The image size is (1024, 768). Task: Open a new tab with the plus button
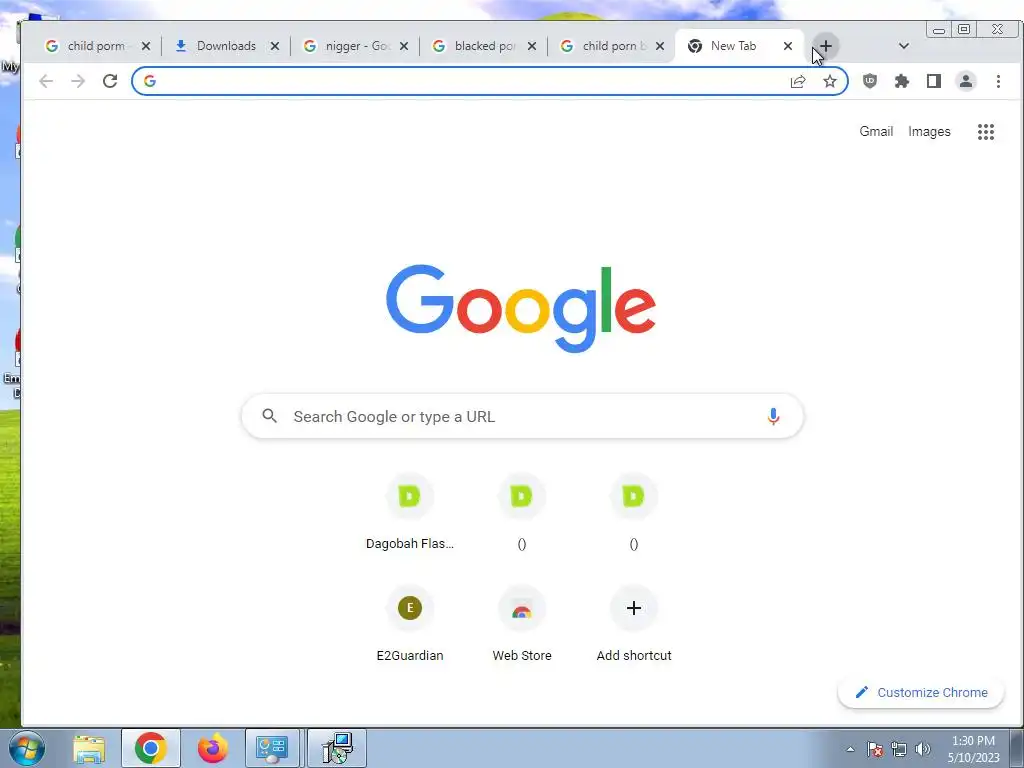pos(825,46)
